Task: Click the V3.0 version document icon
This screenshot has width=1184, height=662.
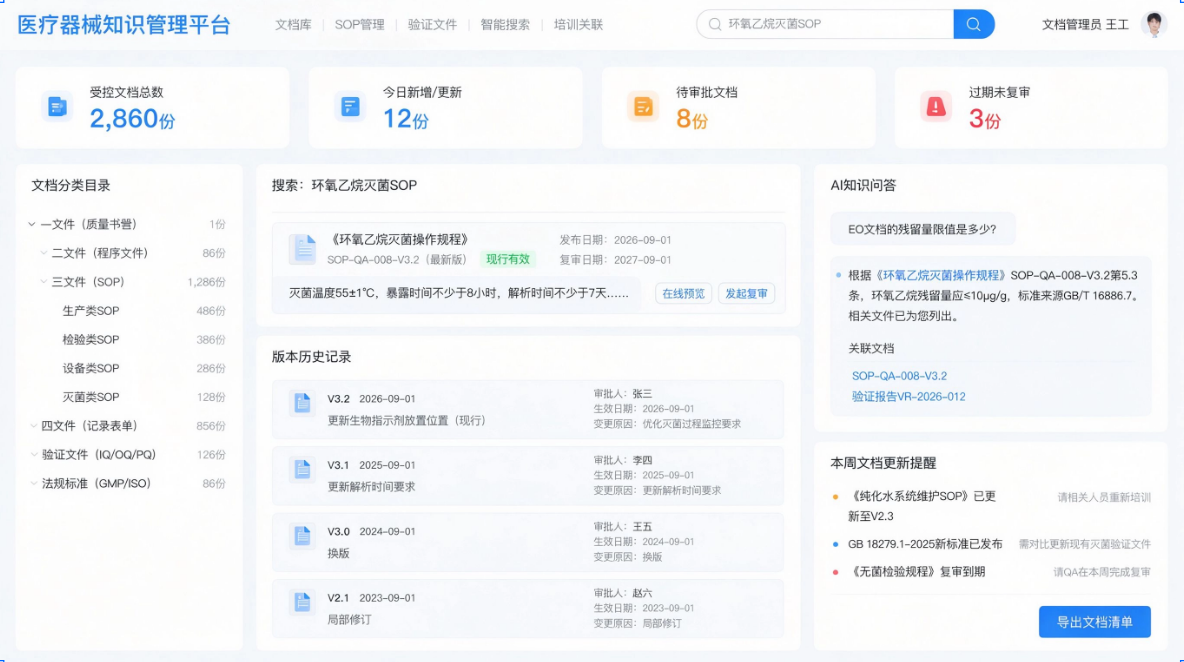Action: tap(302, 536)
